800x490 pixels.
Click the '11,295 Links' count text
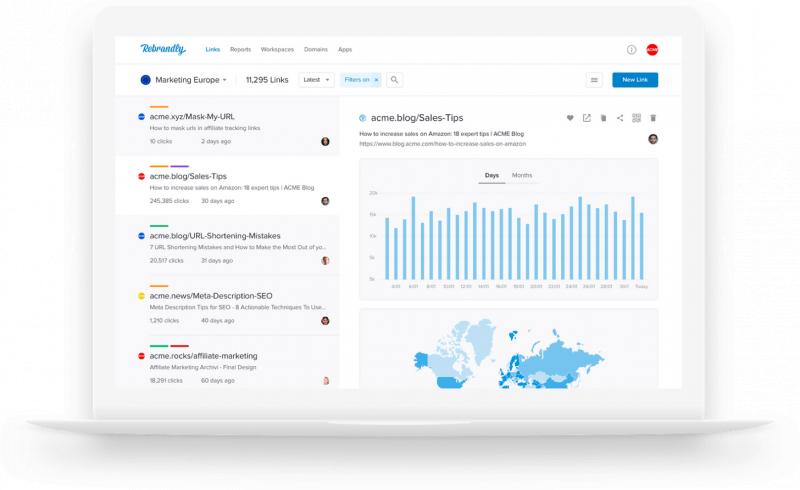coord(267,80)
